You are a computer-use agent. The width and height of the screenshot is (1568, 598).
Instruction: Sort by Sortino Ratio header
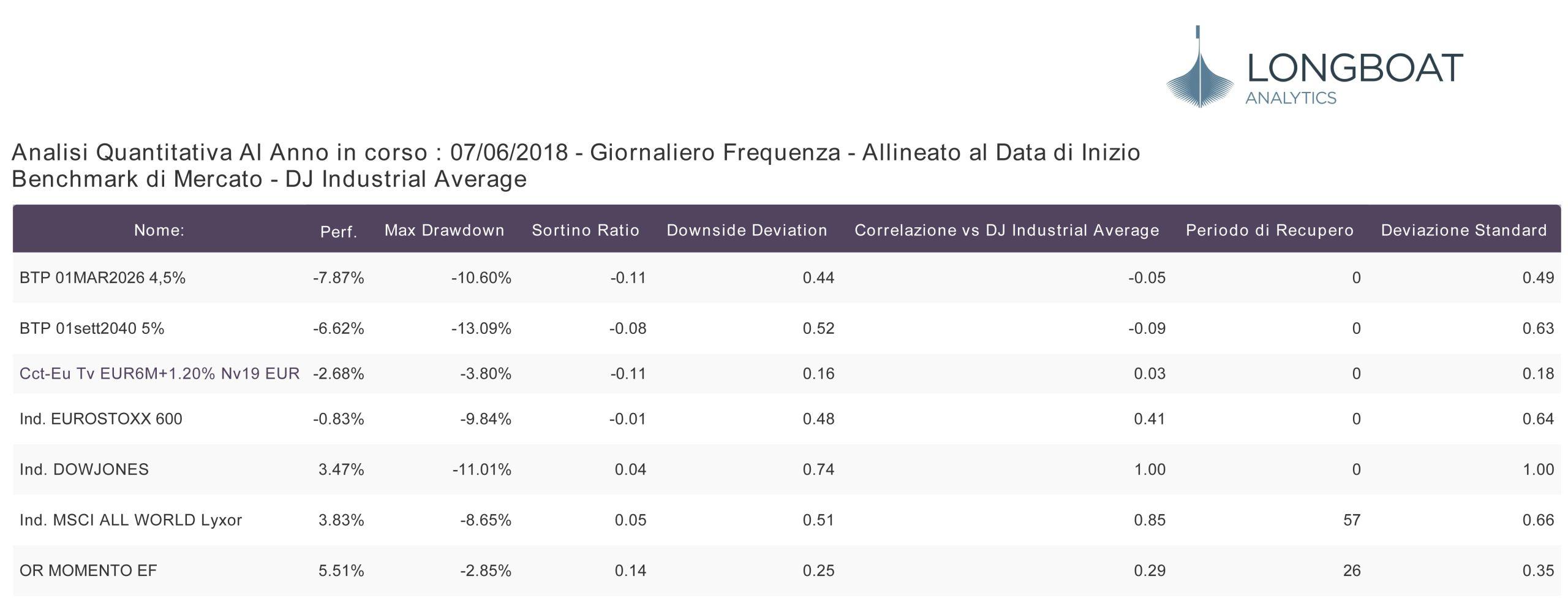[x=586, y=230]
